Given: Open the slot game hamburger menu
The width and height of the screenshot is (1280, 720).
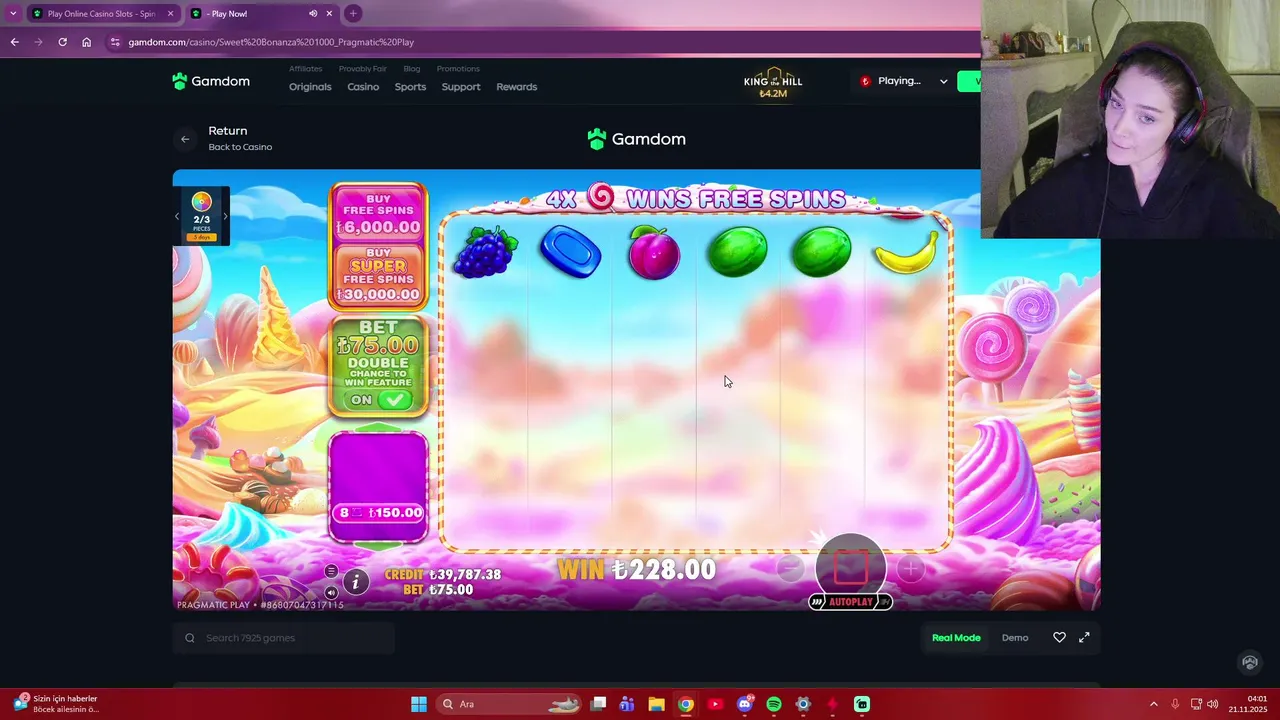Looking at the screenshot, I should 331,571.
